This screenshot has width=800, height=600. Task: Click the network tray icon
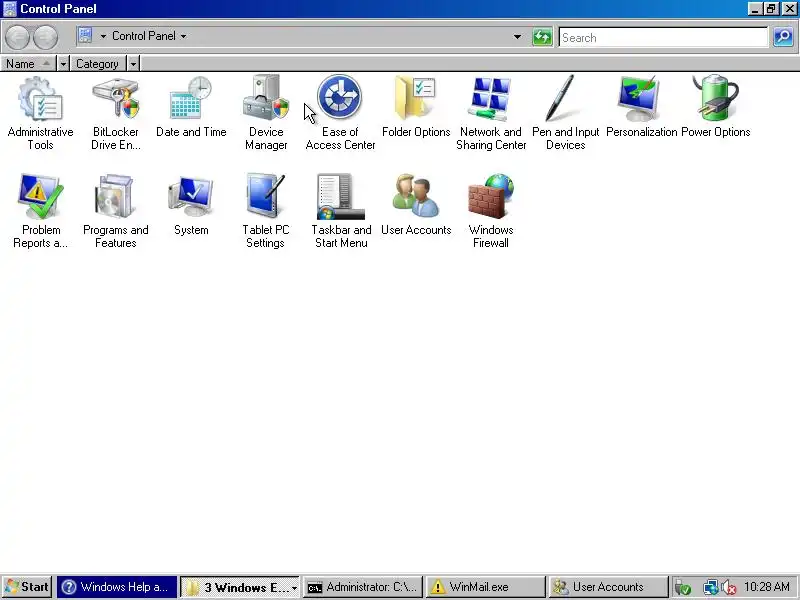pyautogui.click(x=710, y=587)
